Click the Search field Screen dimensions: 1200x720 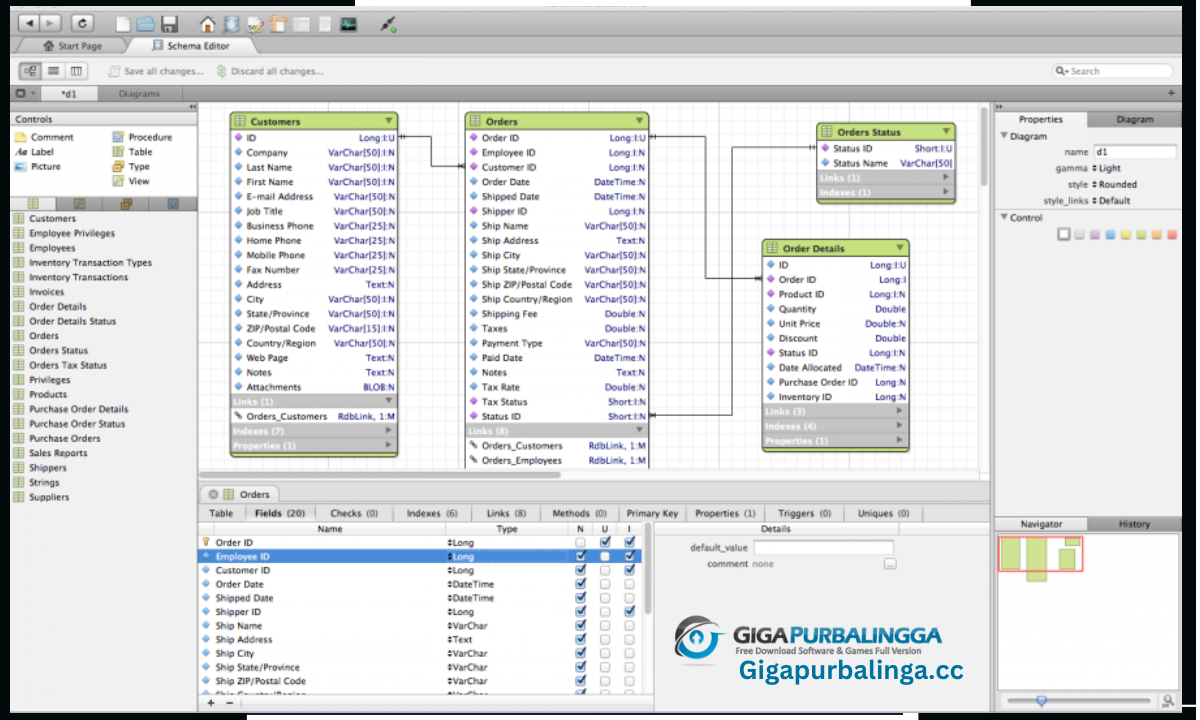pyautogui.click(x=1113, y=71)
